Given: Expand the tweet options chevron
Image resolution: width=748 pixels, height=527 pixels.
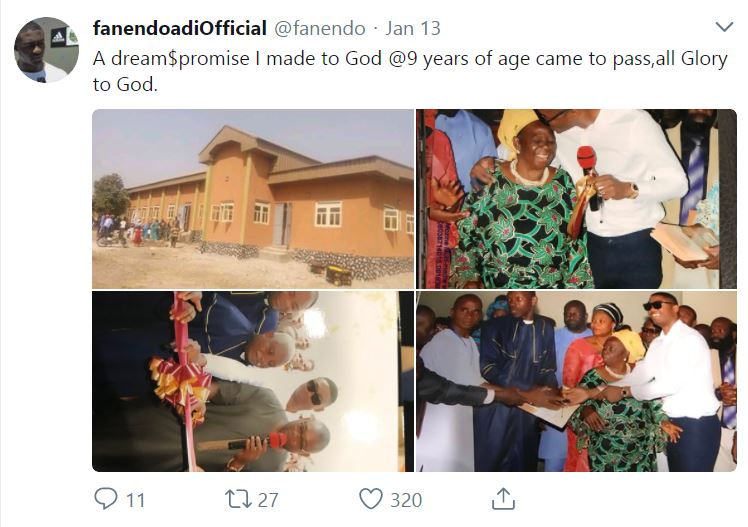Looking at the screenshot, I should pos(724,27).
